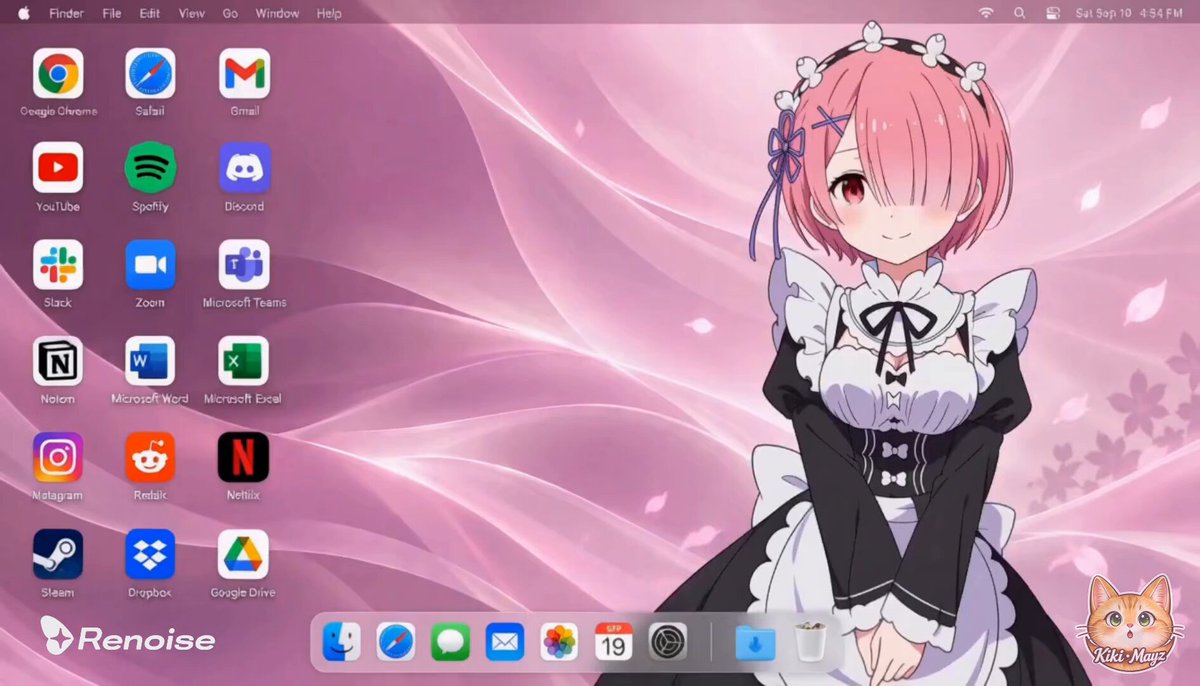Launch Steam desktop icon

coord(58,554)
